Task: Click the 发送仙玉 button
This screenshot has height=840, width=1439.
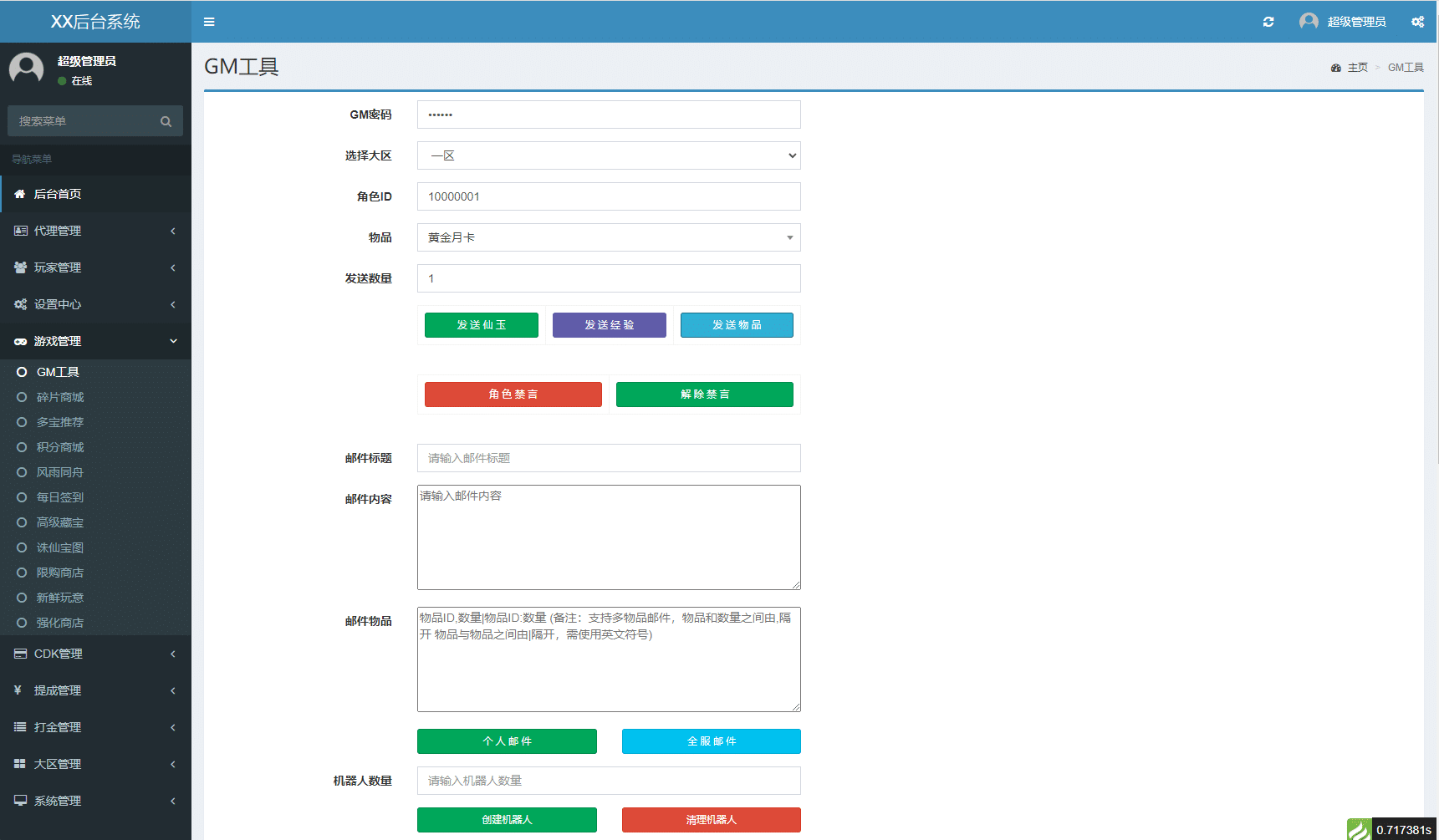Action: click(482, 325)
